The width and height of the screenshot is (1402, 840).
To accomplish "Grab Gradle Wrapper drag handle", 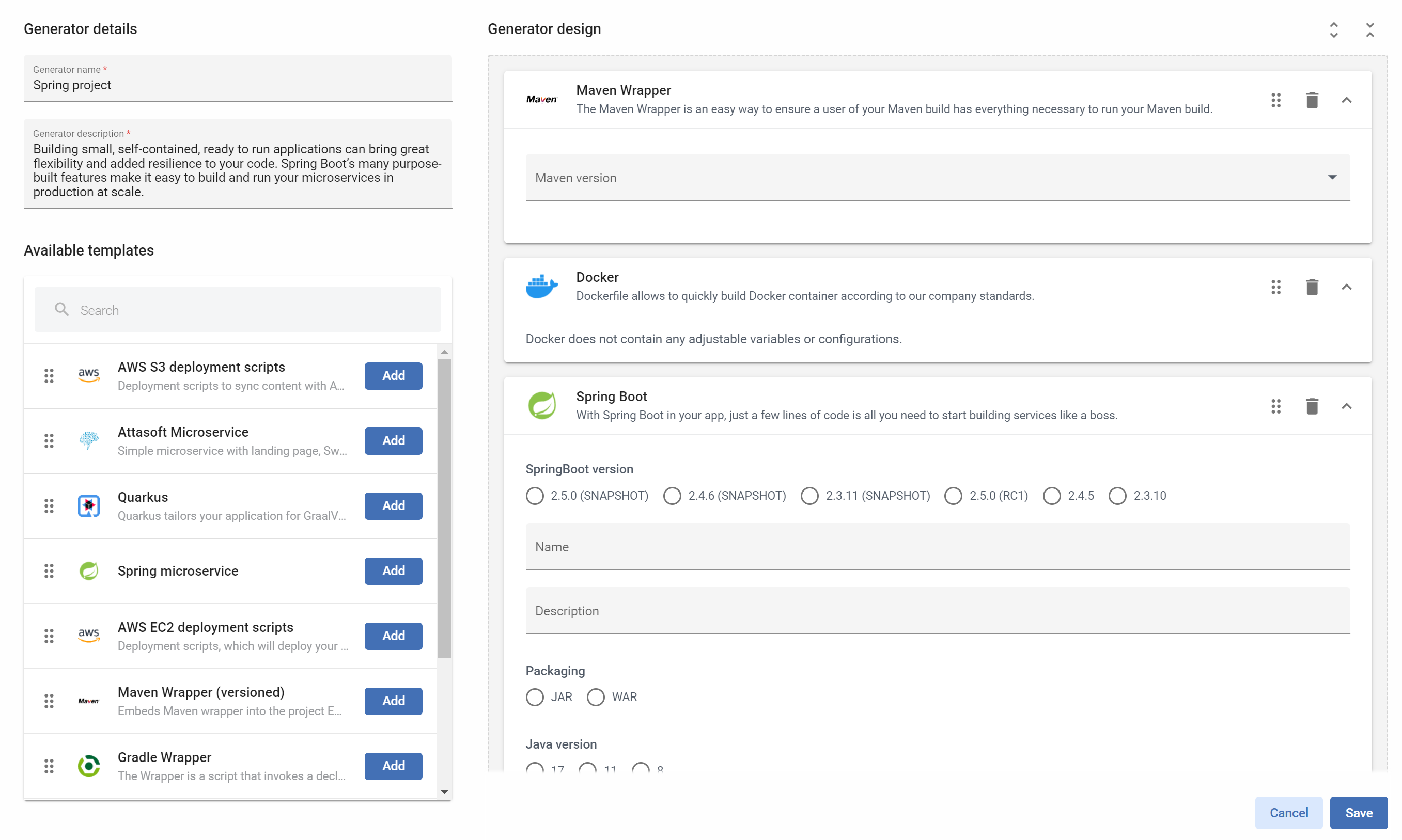I will [49, 766].
